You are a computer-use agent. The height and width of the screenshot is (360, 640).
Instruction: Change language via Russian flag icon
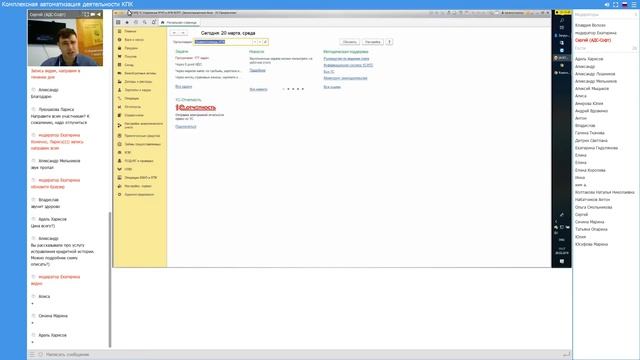point(624,4)
